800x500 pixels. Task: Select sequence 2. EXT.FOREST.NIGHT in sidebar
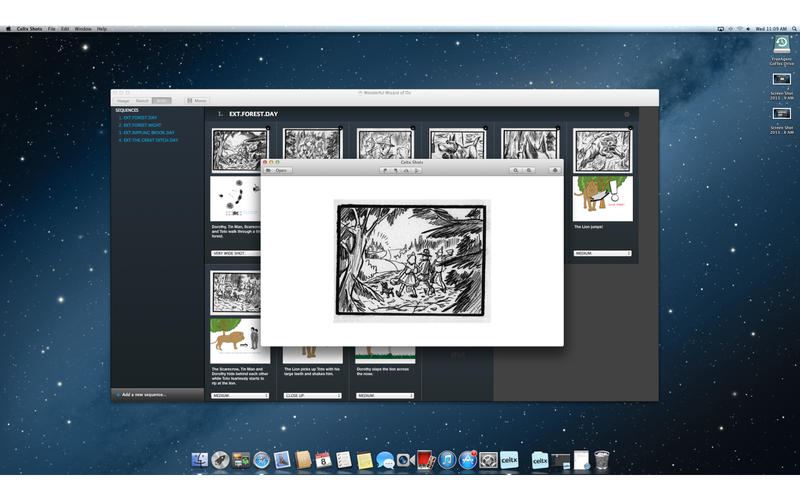[140, 125]
